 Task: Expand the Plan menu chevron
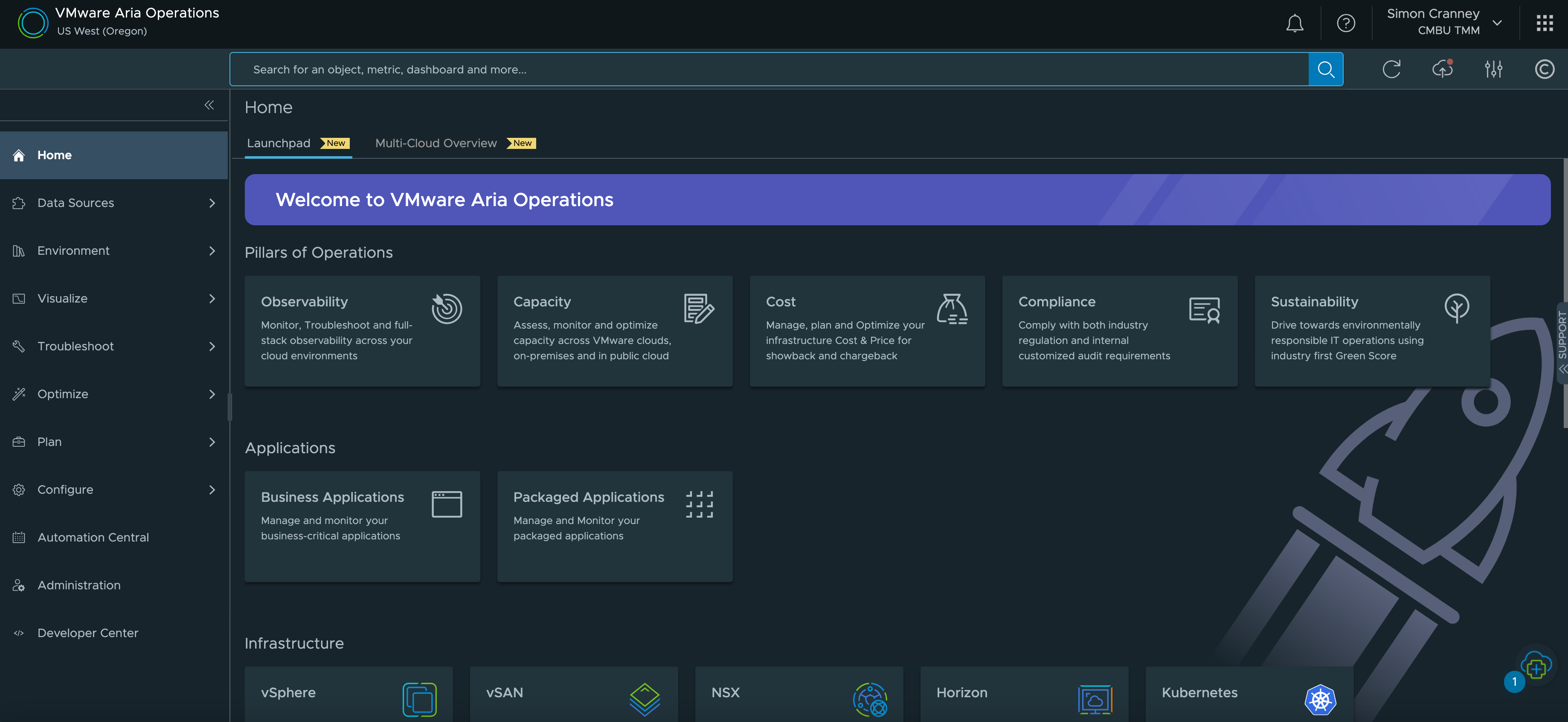tap(212, 442)
